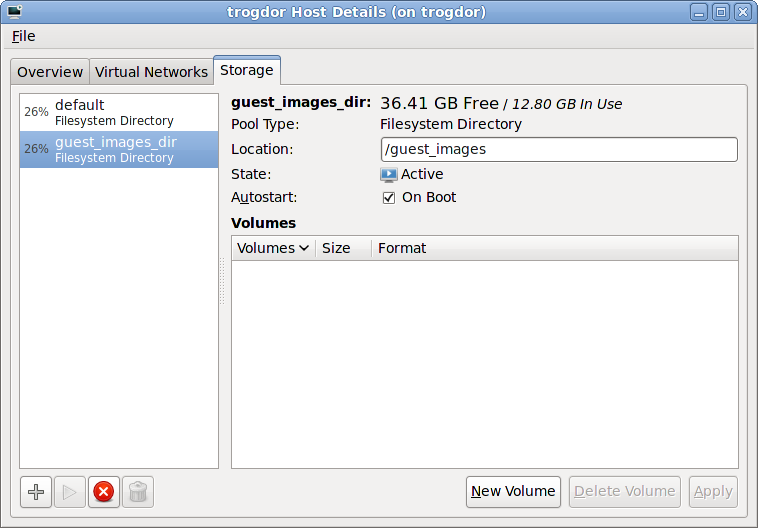Click the Size column header
This screenshot has height=528, width=758.
tap(336, 248)
